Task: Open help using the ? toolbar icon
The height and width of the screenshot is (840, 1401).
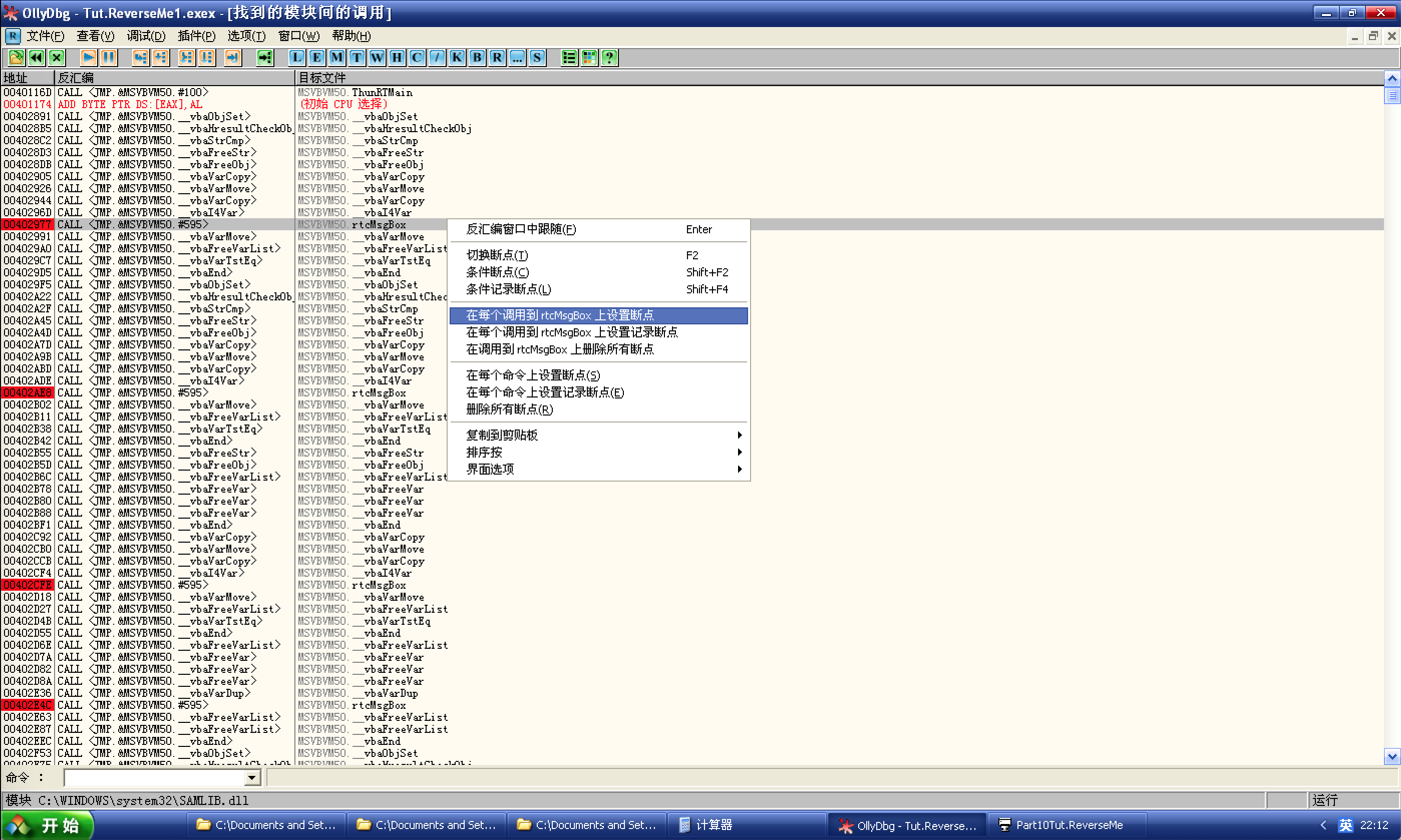Action: click(609, 57)
